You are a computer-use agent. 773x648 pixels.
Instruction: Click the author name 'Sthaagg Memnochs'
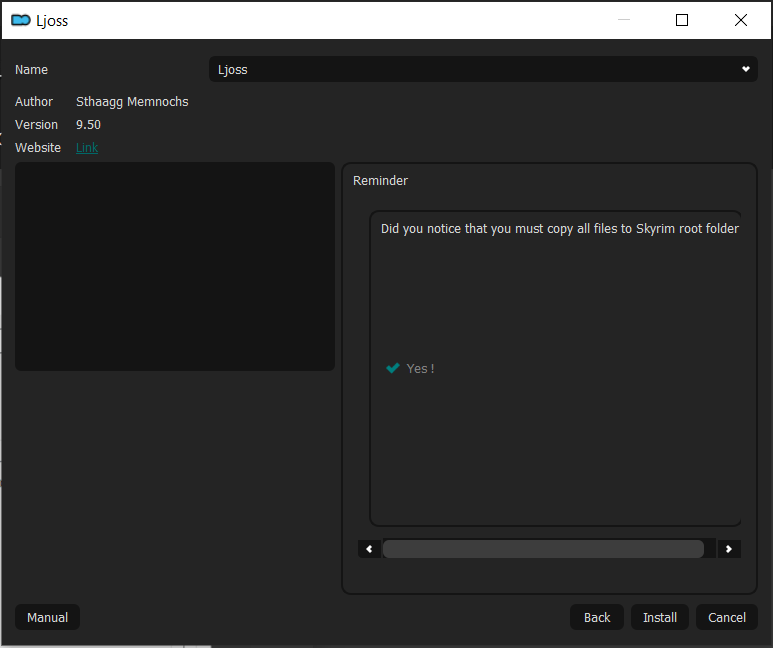(132, 102)
